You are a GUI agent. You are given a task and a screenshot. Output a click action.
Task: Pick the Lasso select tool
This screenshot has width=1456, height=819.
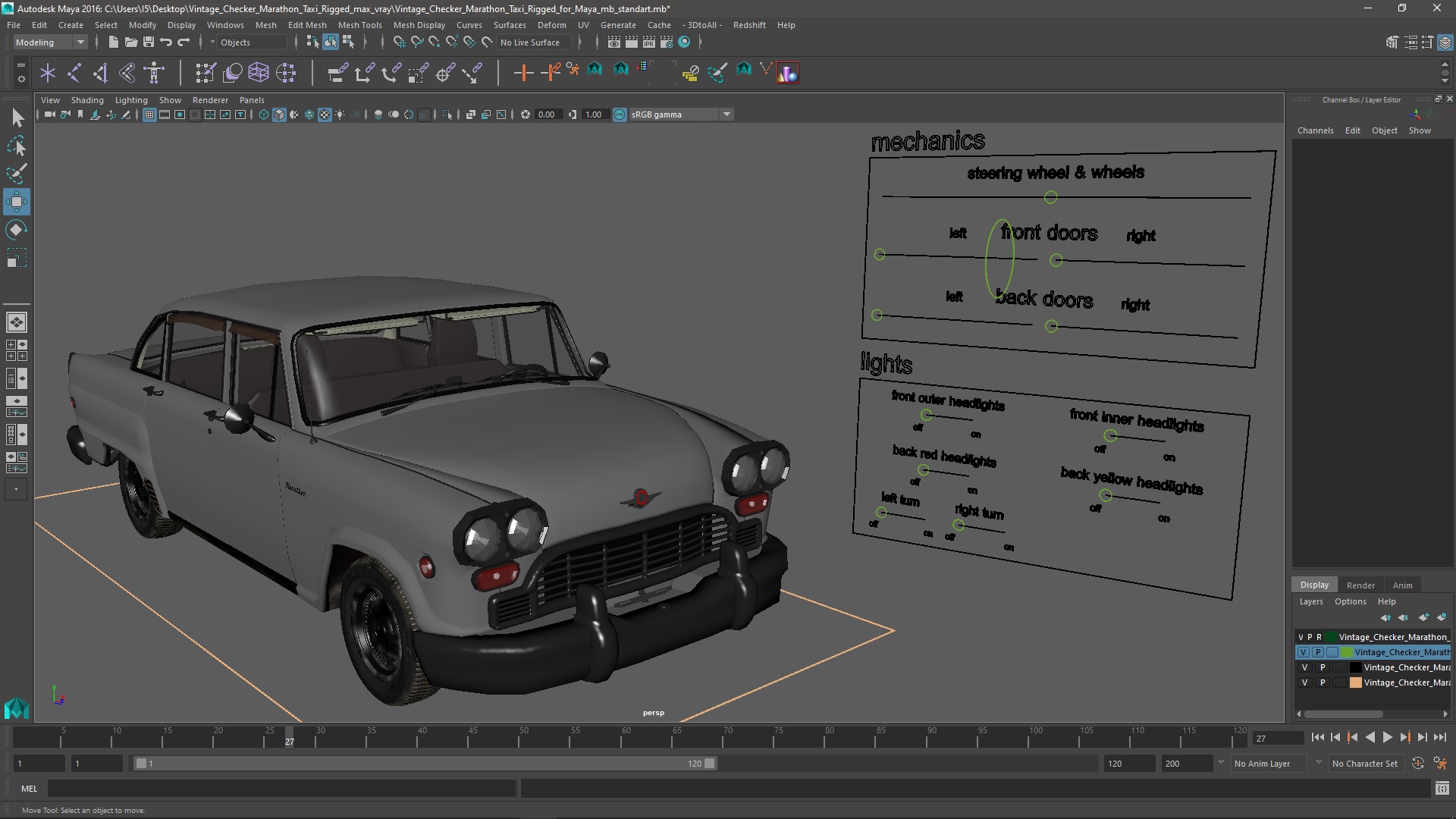17,146
